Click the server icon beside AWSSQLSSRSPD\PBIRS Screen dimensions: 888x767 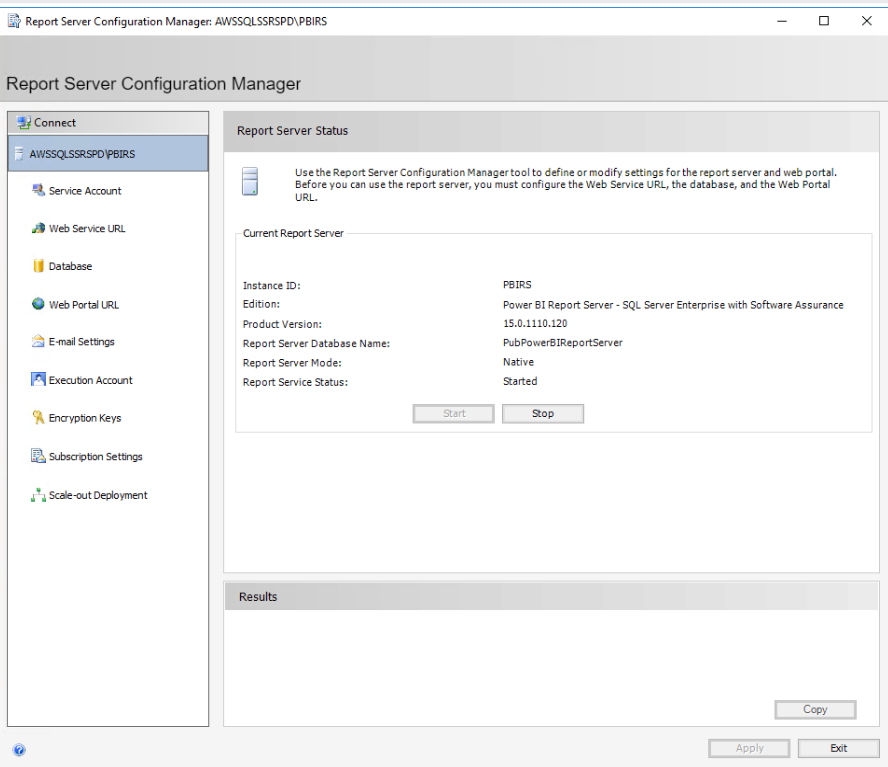click(x=19, y=154)
